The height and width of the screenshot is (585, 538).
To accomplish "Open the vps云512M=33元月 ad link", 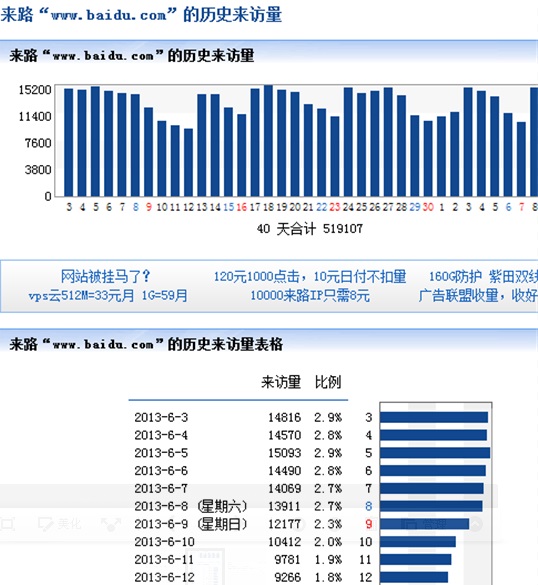I will tap(108, 296).
